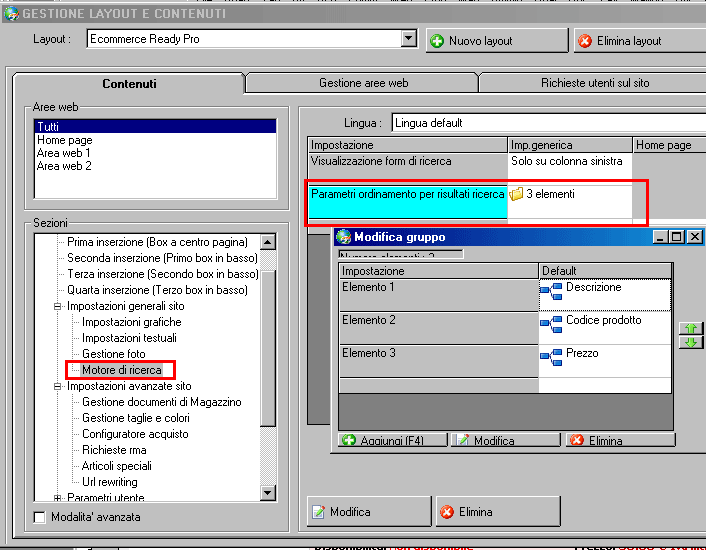Image resolution: width=706 pixels, height=550 pixels.
Task: Open Richieste utenti sul sito tab
Action: [x=595, y=83]
